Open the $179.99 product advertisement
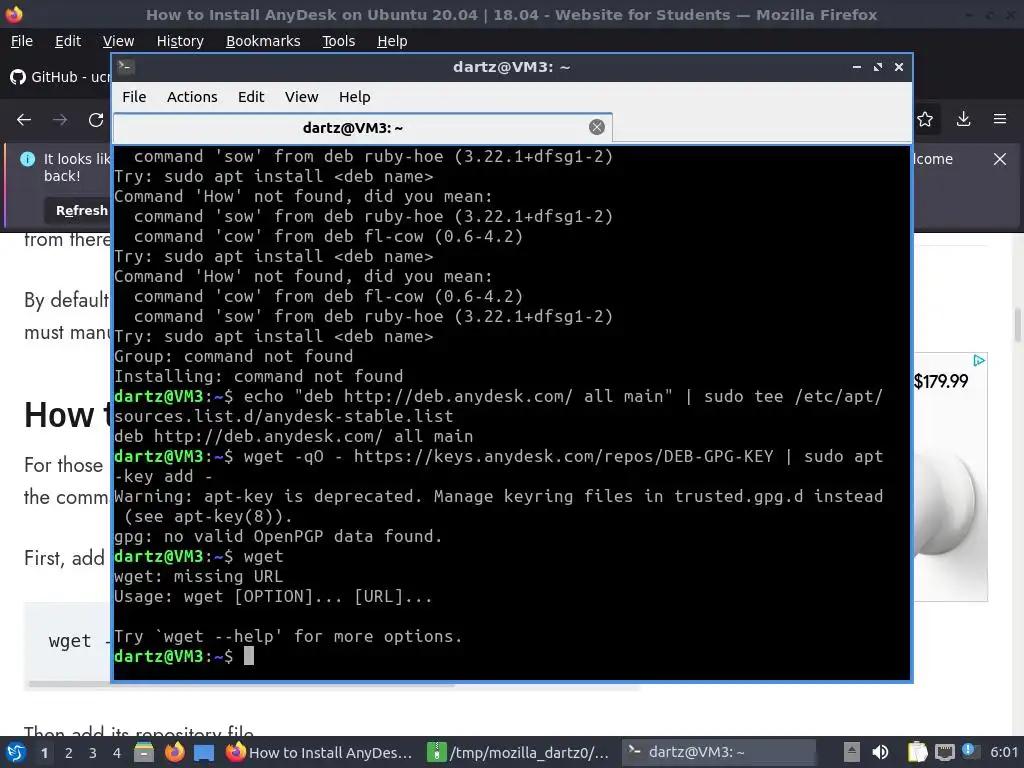The width and height of the screenshot is (1024, 768). [x=950, y=477]
